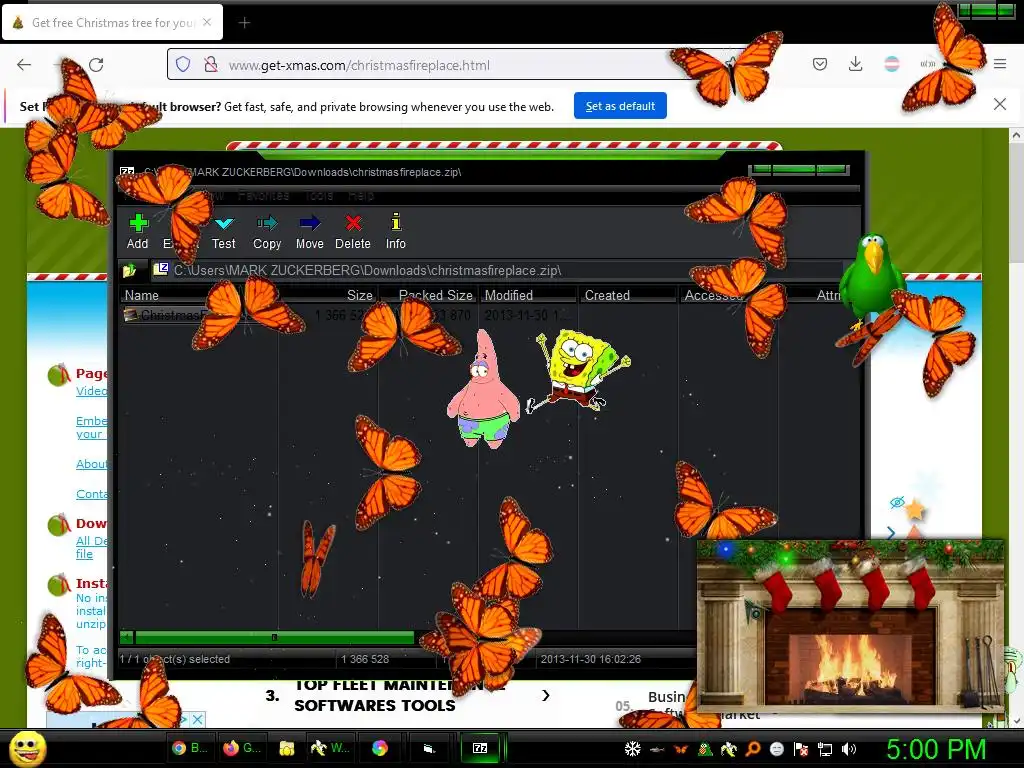The image size is (1024, 768).
Task: Open the Favorites menu in 7-Zip
Action: click(x=263, y=195)
